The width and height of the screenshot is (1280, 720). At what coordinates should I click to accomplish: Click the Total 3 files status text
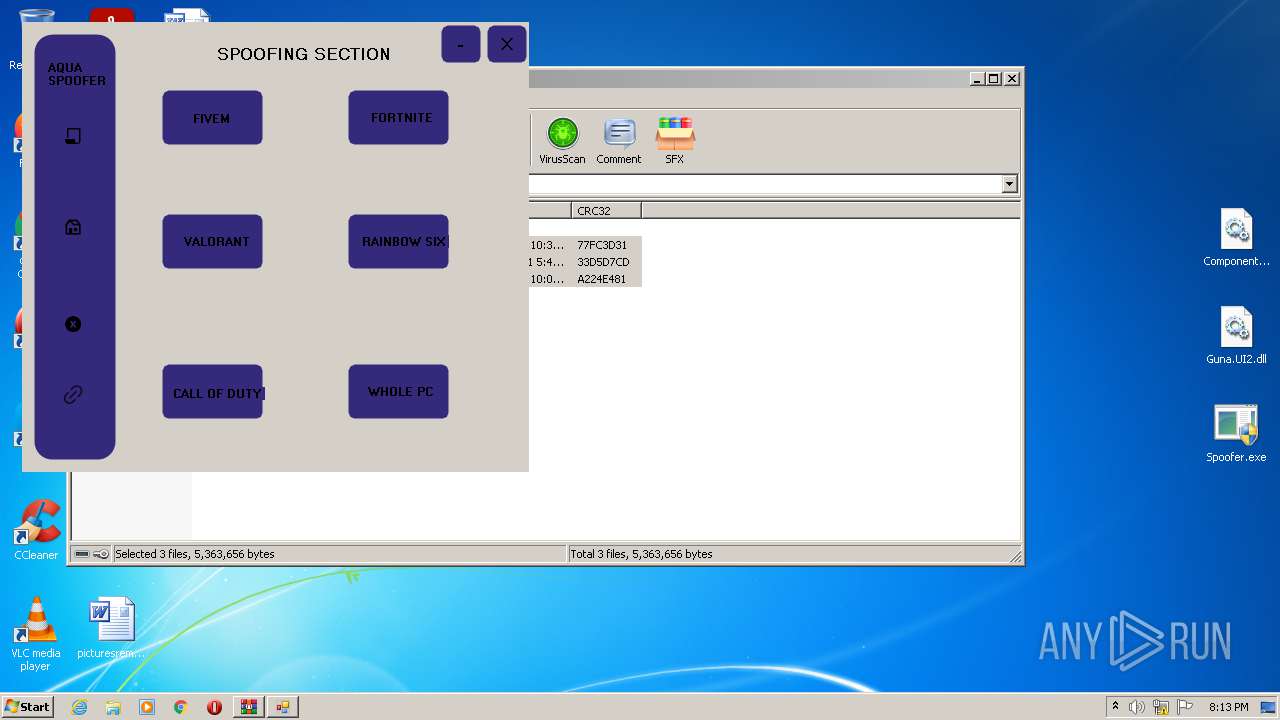click(641, 554)
